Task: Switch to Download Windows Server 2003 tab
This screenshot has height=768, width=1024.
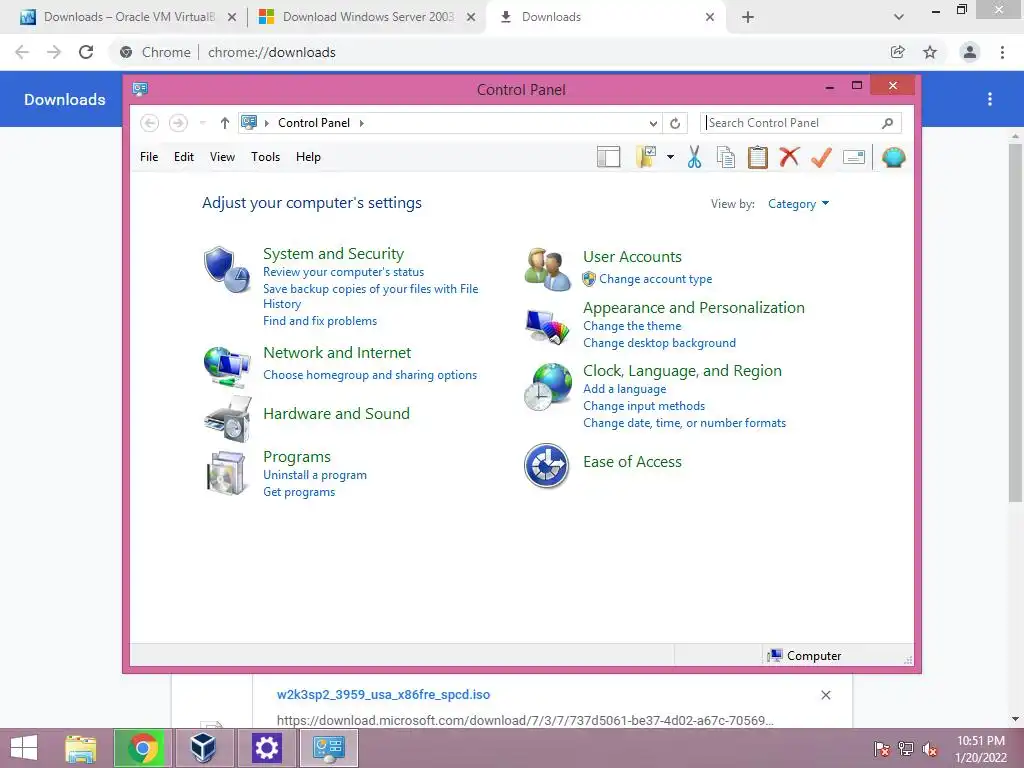Action: point(367,17)
